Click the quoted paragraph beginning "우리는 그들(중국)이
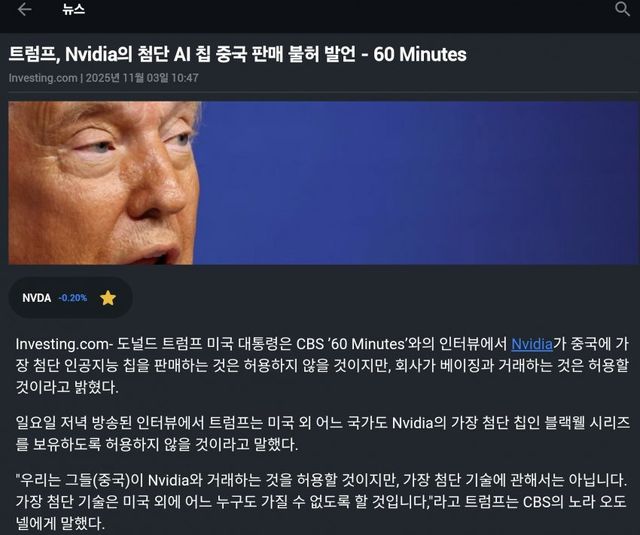This screenshot has height=535, width=640. 322,501
